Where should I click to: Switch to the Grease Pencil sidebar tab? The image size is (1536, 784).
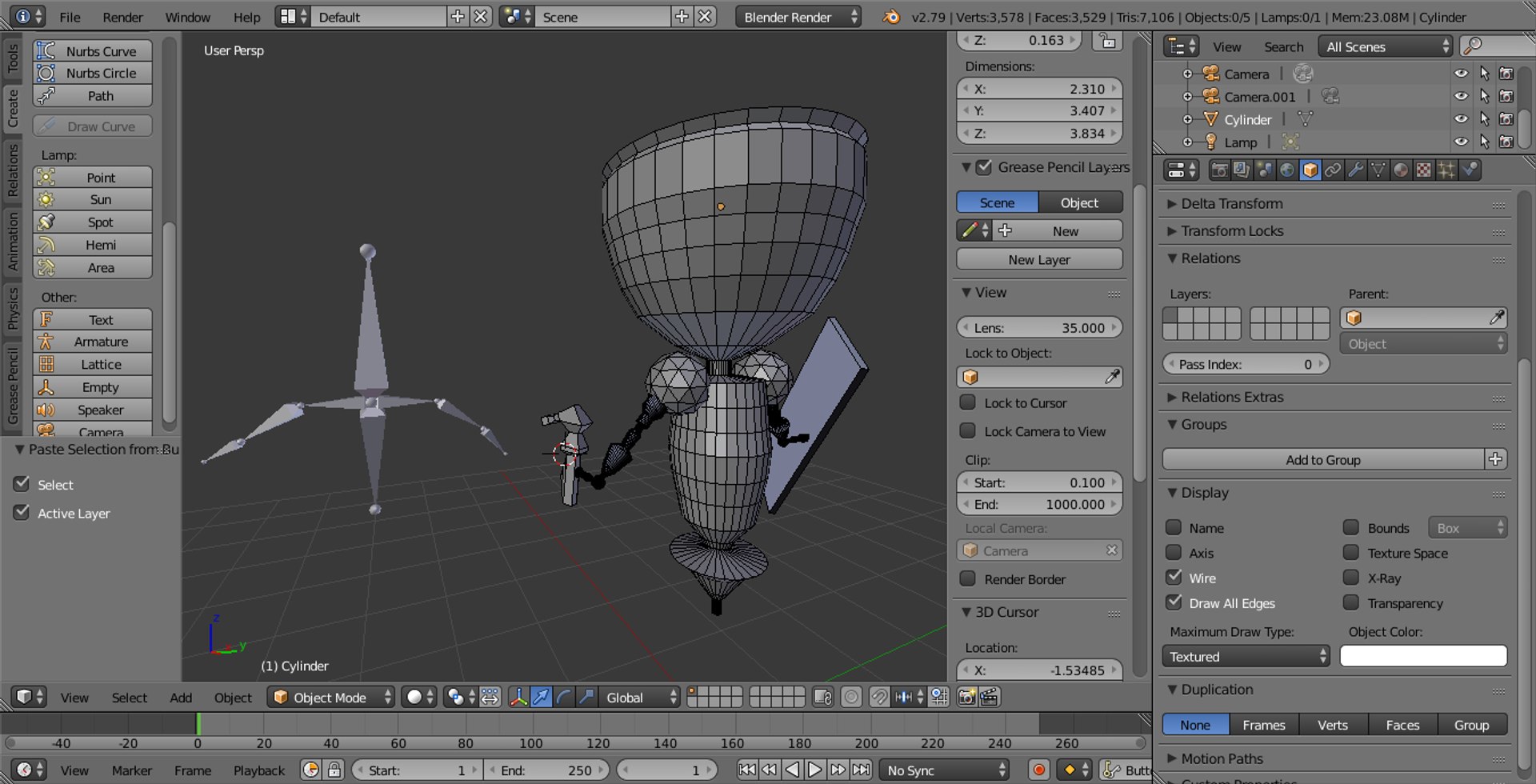(x=13, y=385)
